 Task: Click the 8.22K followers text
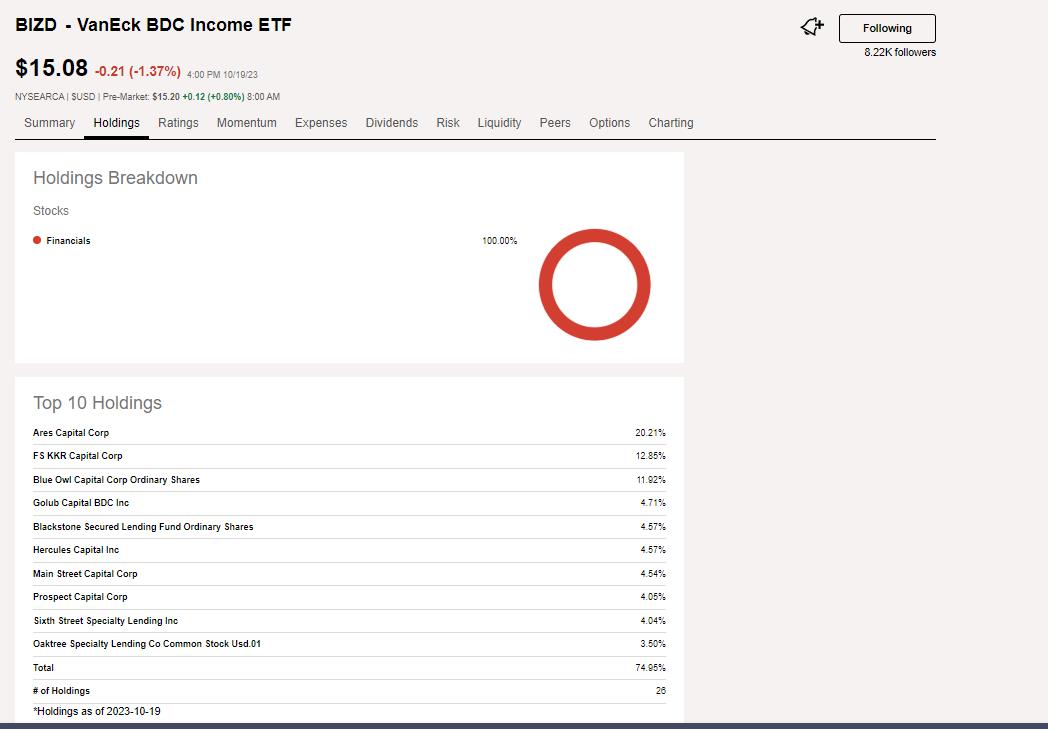[900, 52]
